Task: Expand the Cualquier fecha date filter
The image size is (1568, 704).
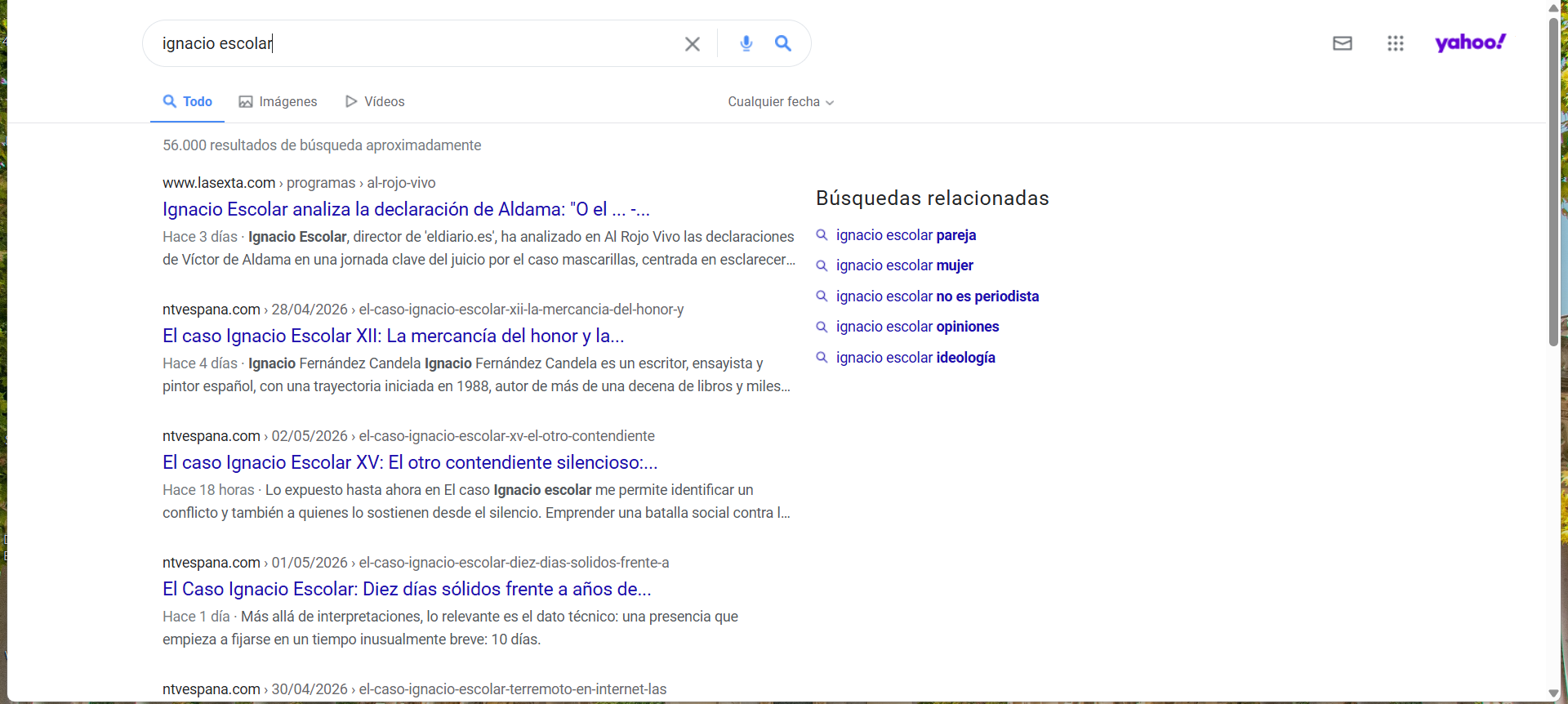Action: (x=781, y=102)
